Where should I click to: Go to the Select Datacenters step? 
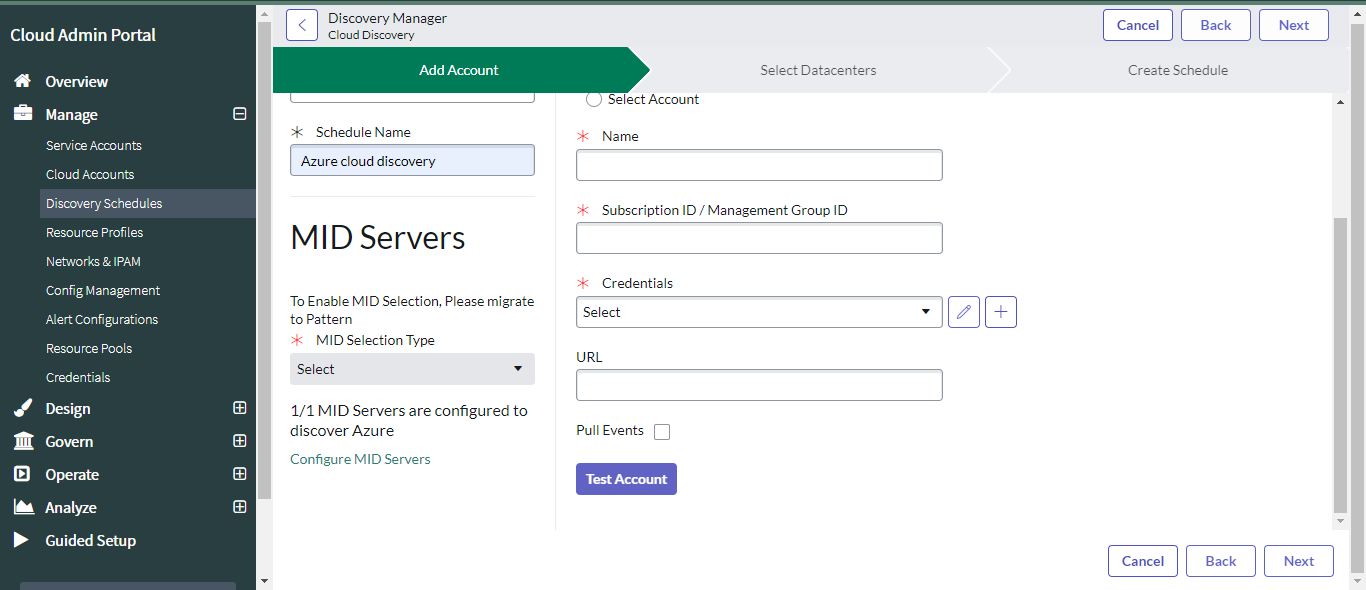pyautogui.click(x=818, y=70)
